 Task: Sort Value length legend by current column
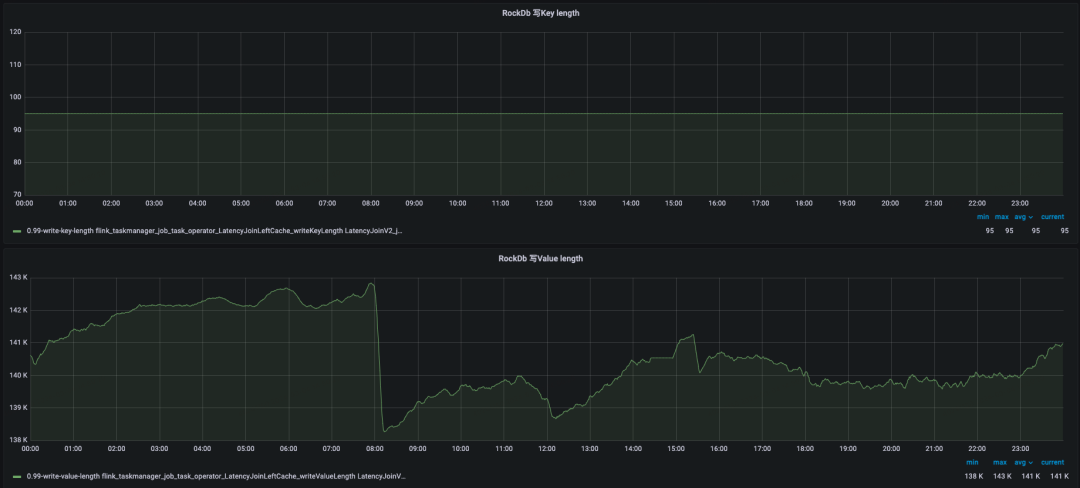tap(1052, 463)
